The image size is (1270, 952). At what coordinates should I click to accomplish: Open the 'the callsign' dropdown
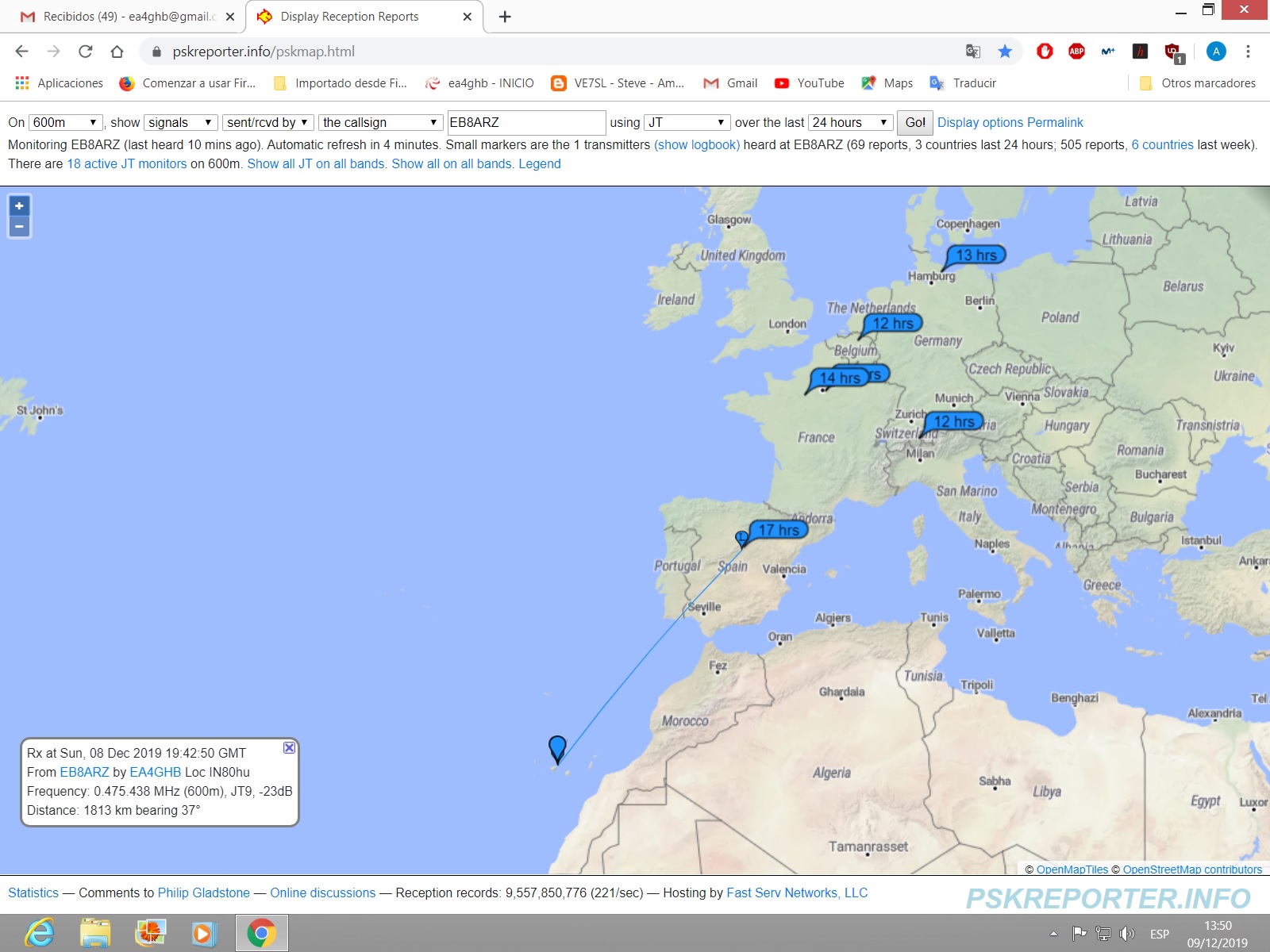pos(380,122)
